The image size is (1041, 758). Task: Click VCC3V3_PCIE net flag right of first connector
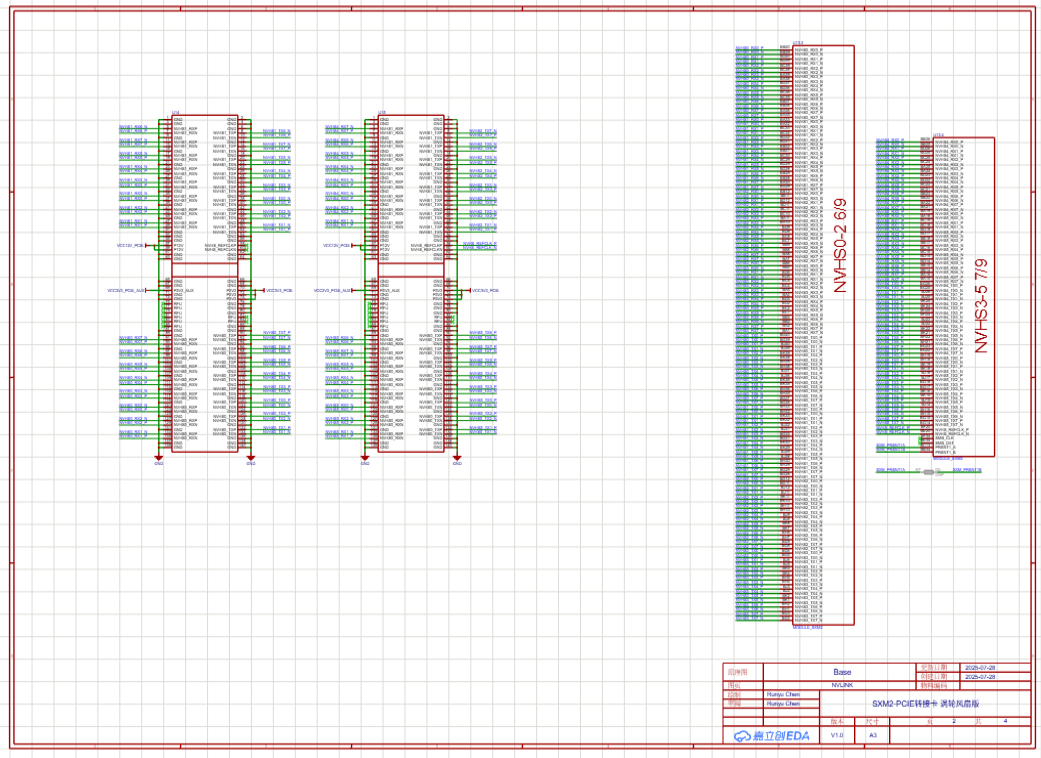279,290
